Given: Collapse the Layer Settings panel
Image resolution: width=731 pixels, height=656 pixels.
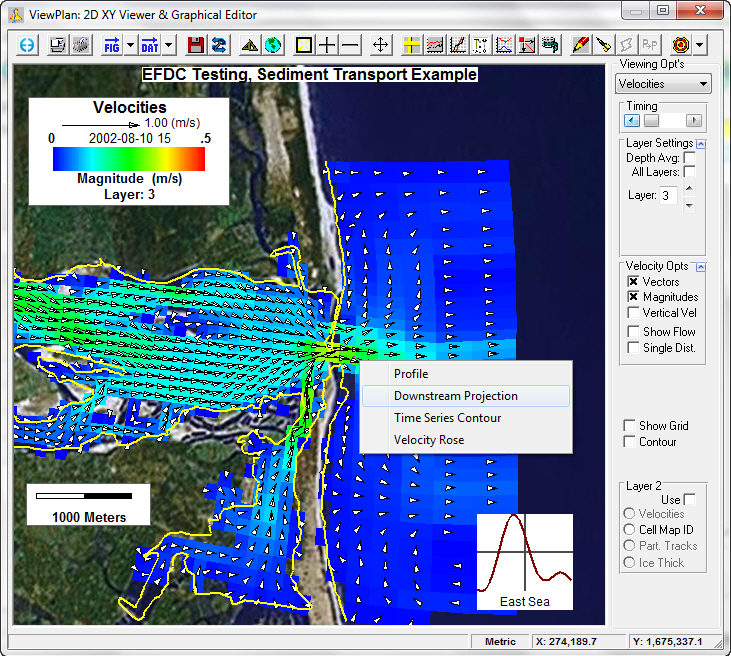Looking at the screenshot, I should click(701, 144).
